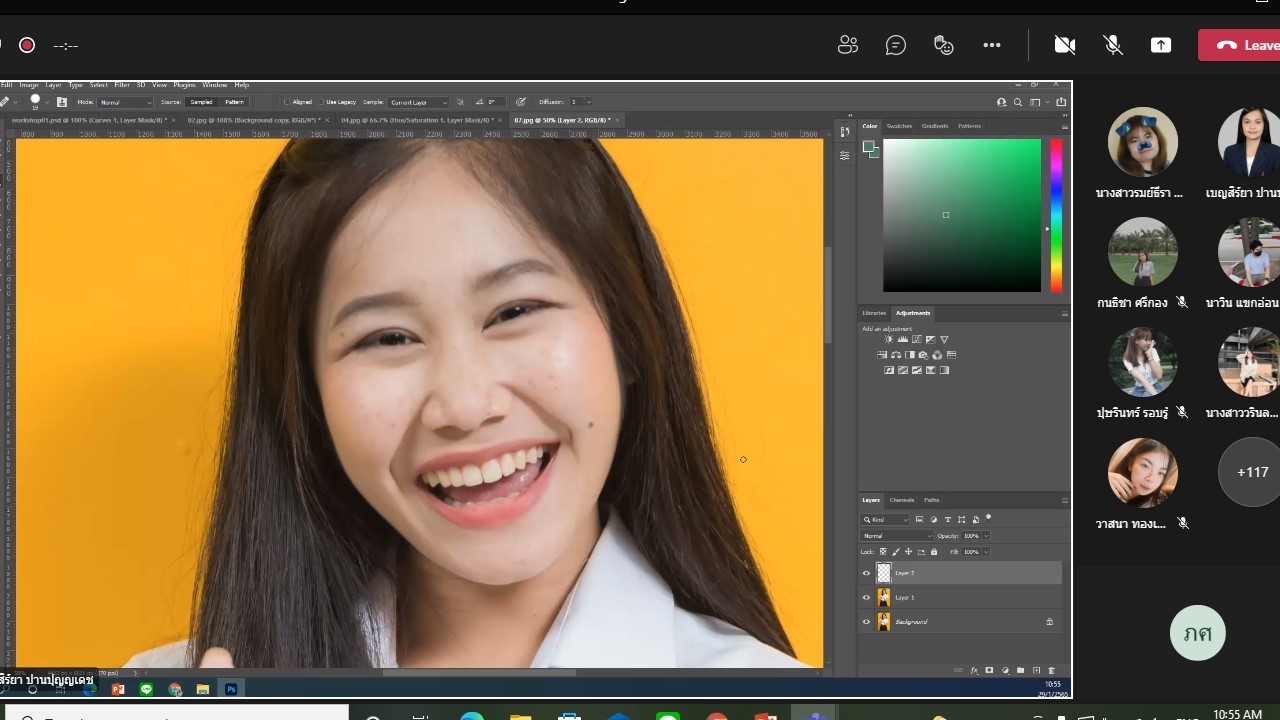Open the Sample Current Layer dropdown

(418, 102)
